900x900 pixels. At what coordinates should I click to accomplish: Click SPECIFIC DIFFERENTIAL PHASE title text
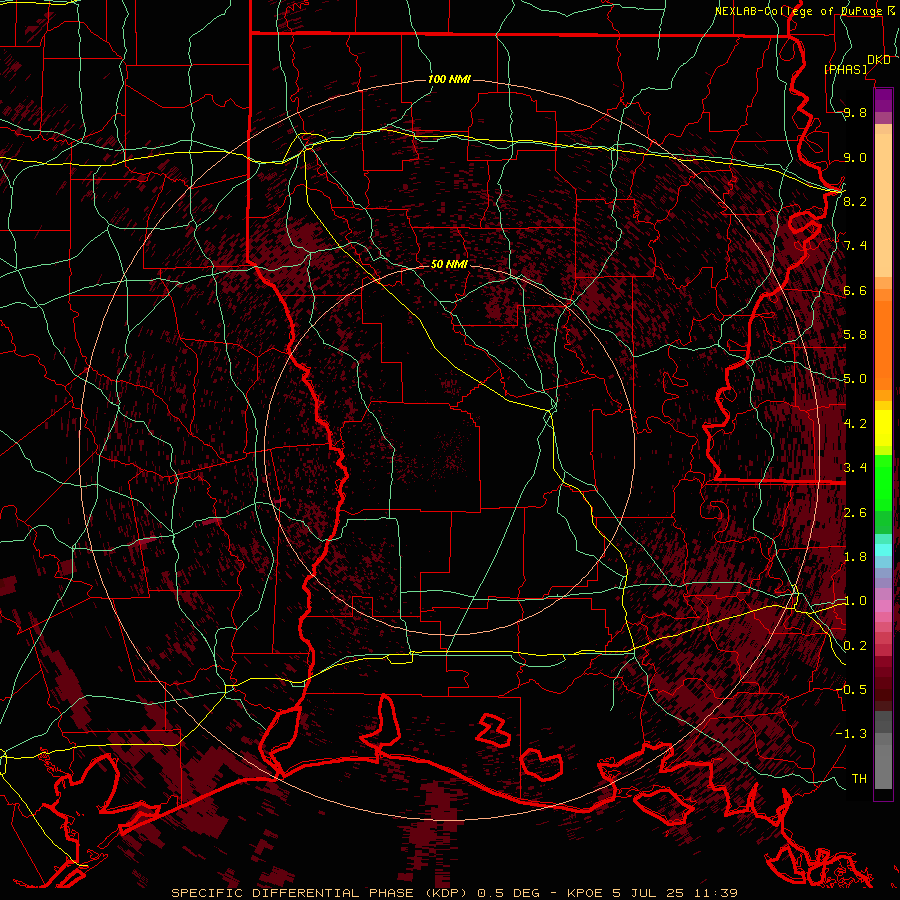click(292, 893)
